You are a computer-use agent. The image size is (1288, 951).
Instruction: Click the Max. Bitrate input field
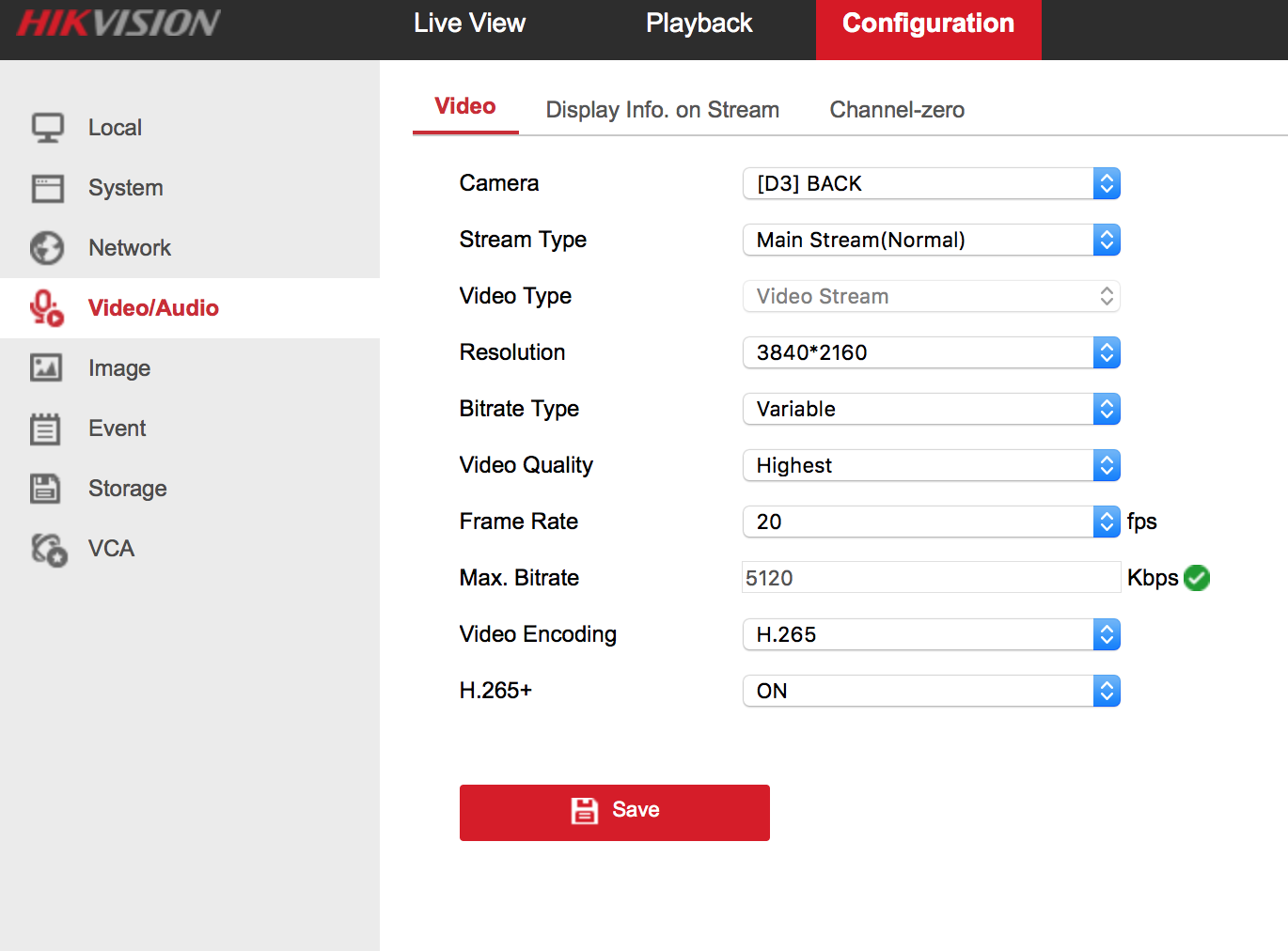click(x=931, y=578)
